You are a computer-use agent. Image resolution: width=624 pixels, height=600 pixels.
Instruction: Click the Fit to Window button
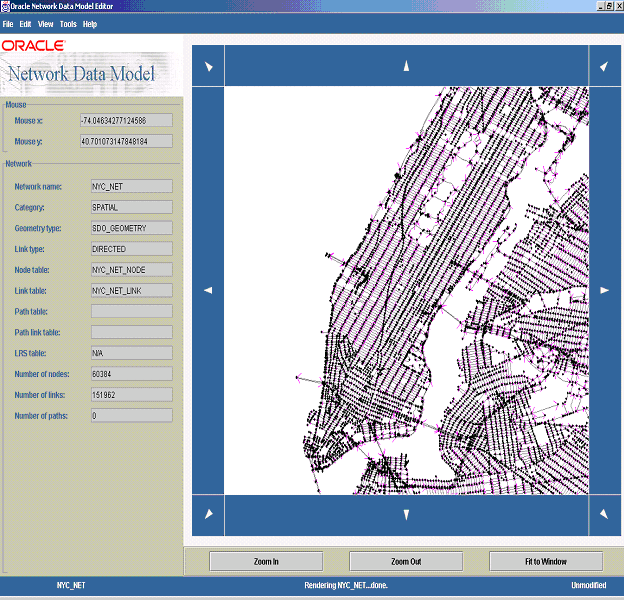(x=547, y=561)
